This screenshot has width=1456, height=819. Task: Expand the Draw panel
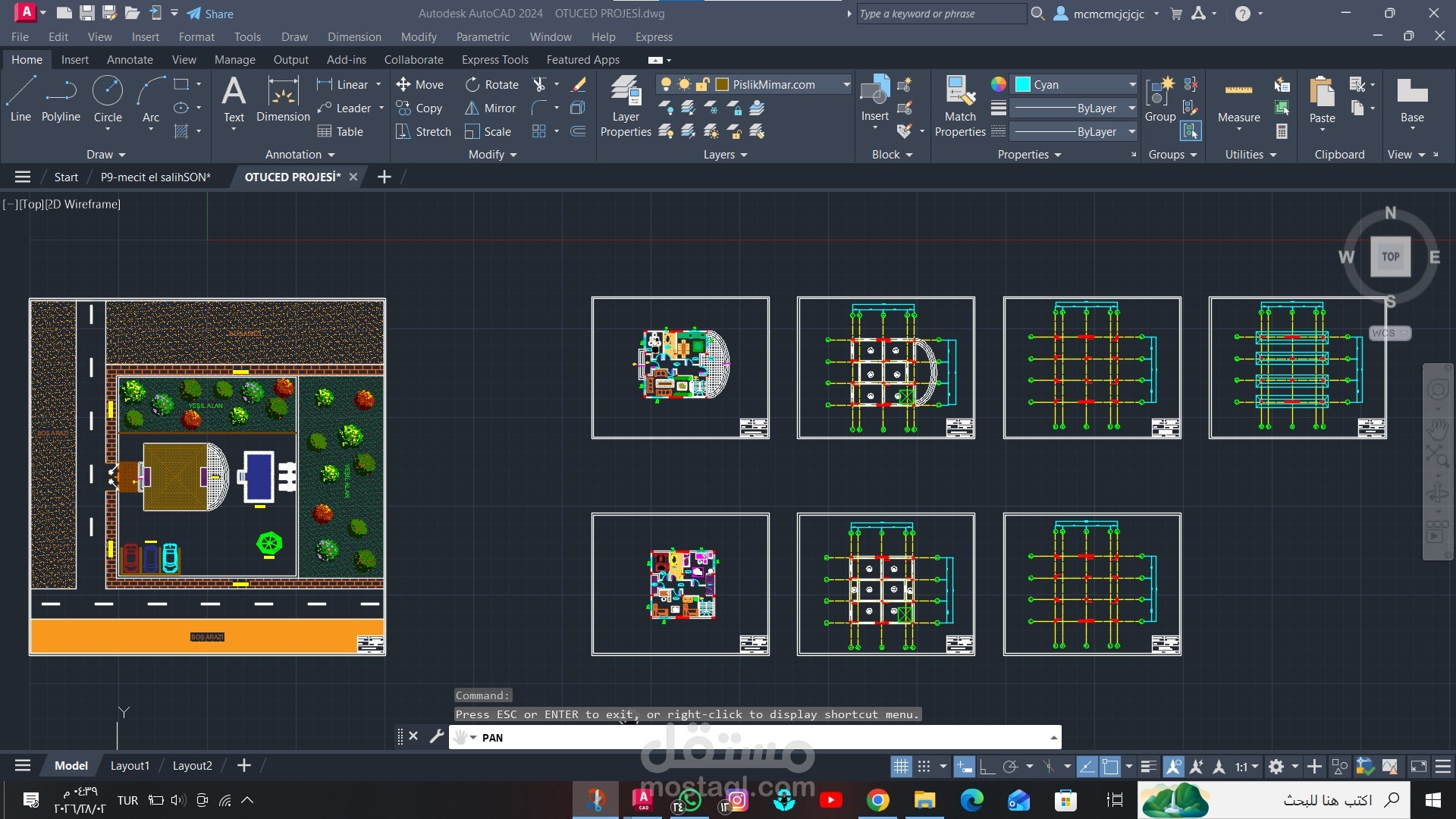(x=105, y=154)
